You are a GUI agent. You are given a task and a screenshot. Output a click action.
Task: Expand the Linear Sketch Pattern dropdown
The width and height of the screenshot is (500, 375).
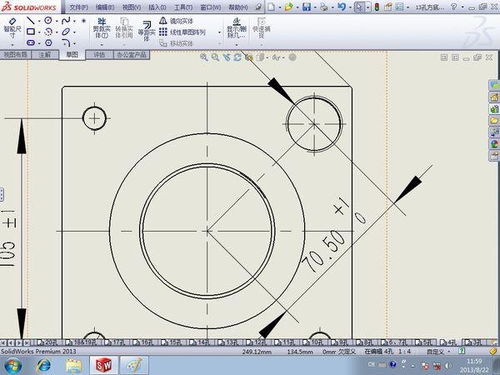point(219,33)
